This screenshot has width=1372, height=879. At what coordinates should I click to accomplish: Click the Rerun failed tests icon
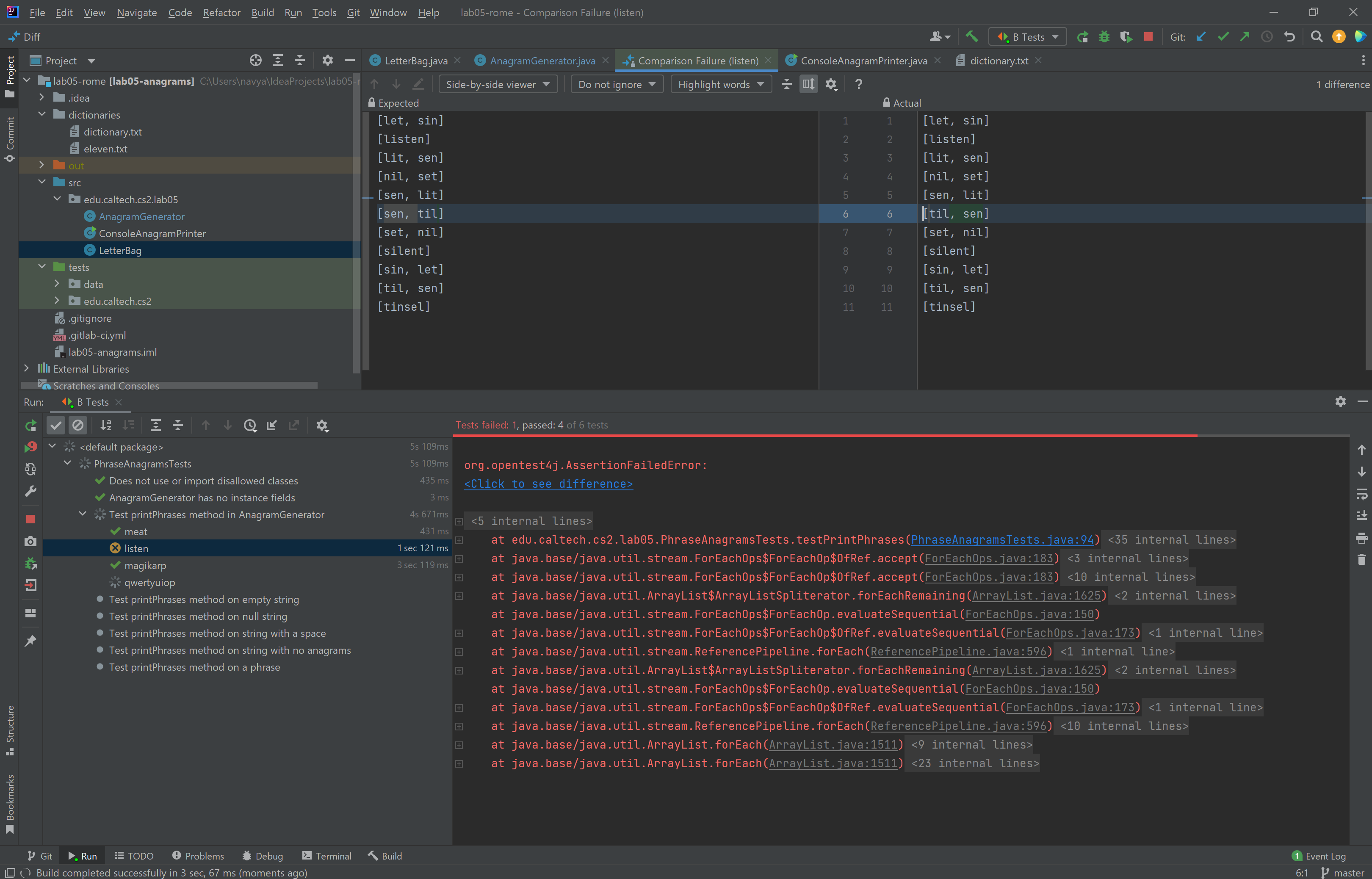(x=31, y=447)
